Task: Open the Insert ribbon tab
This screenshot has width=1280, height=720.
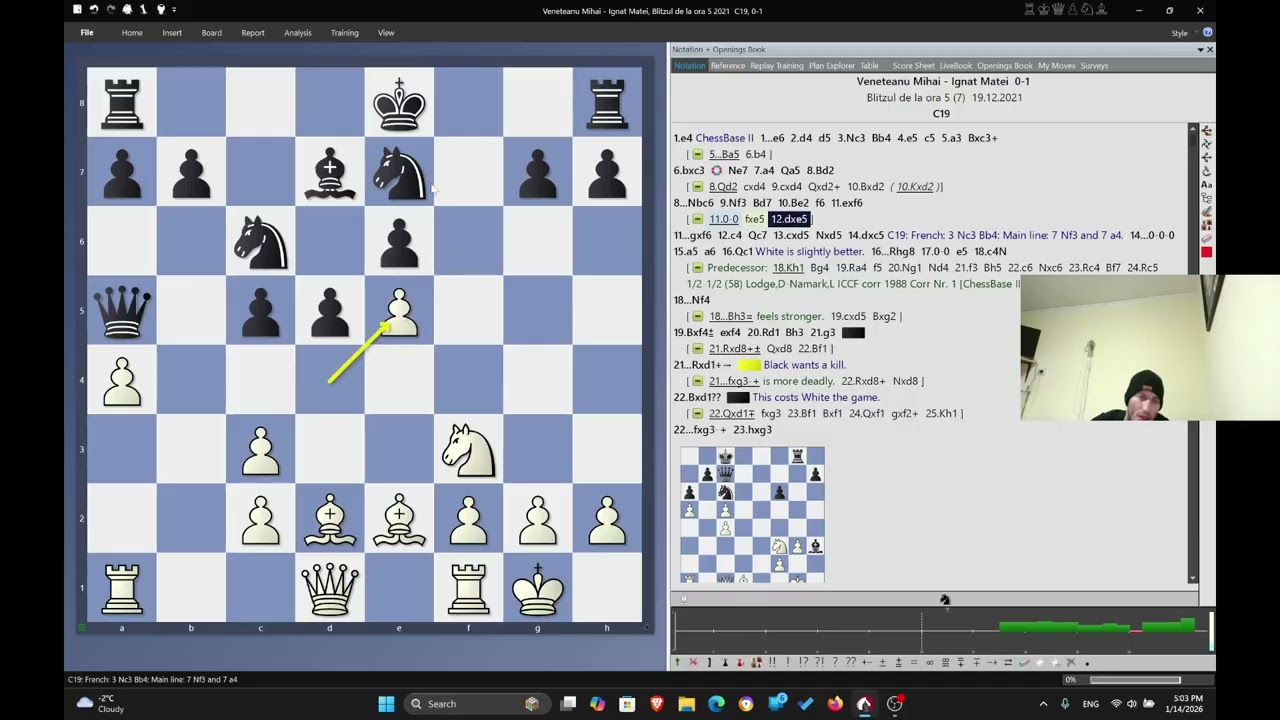Action: 172,32
